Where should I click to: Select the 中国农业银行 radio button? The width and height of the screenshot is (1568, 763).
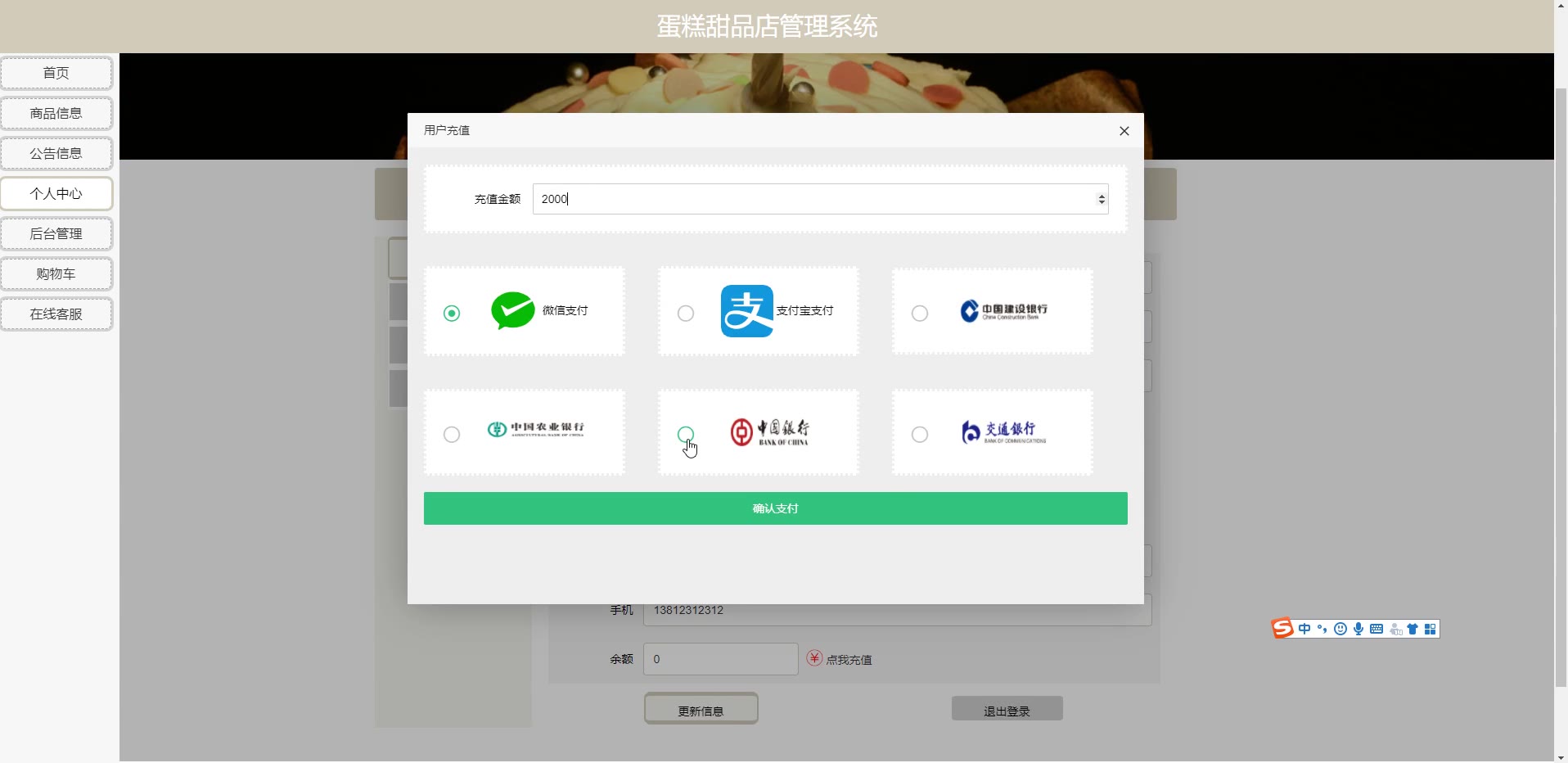pyautogui.click(x=452, y=434)
